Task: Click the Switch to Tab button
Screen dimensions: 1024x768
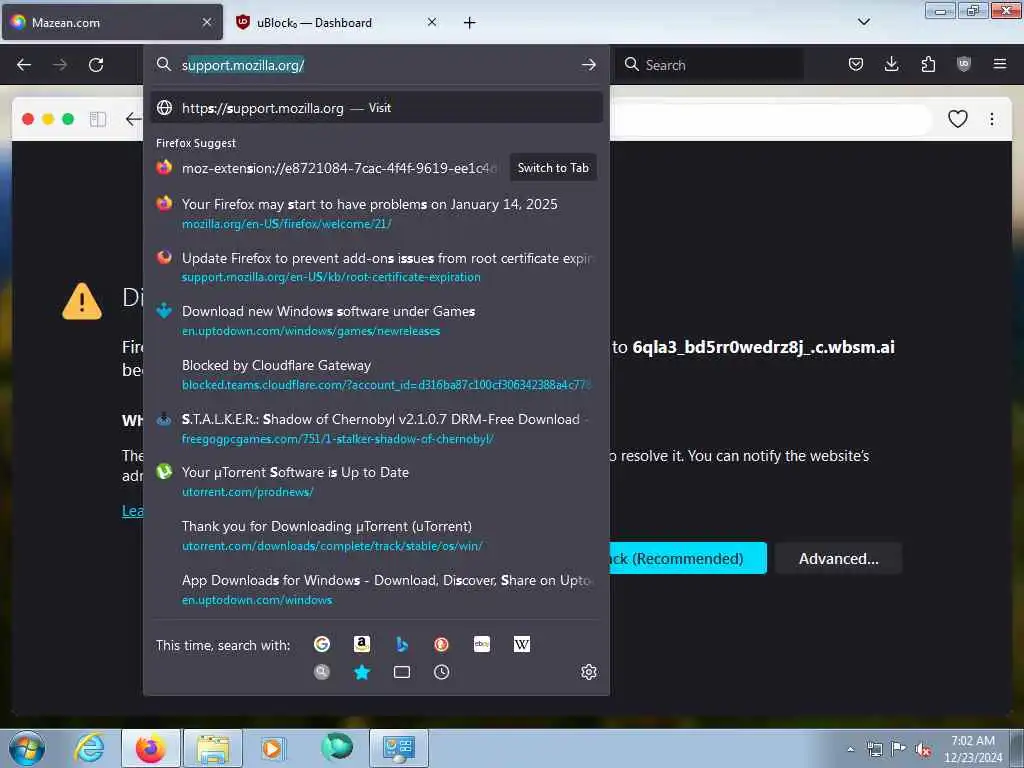Action: [553, 168]
